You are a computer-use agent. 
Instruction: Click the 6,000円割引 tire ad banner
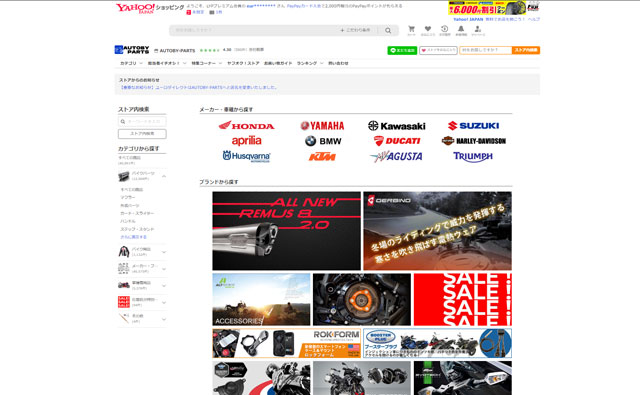pyautogui.click(x=494, y=8)
